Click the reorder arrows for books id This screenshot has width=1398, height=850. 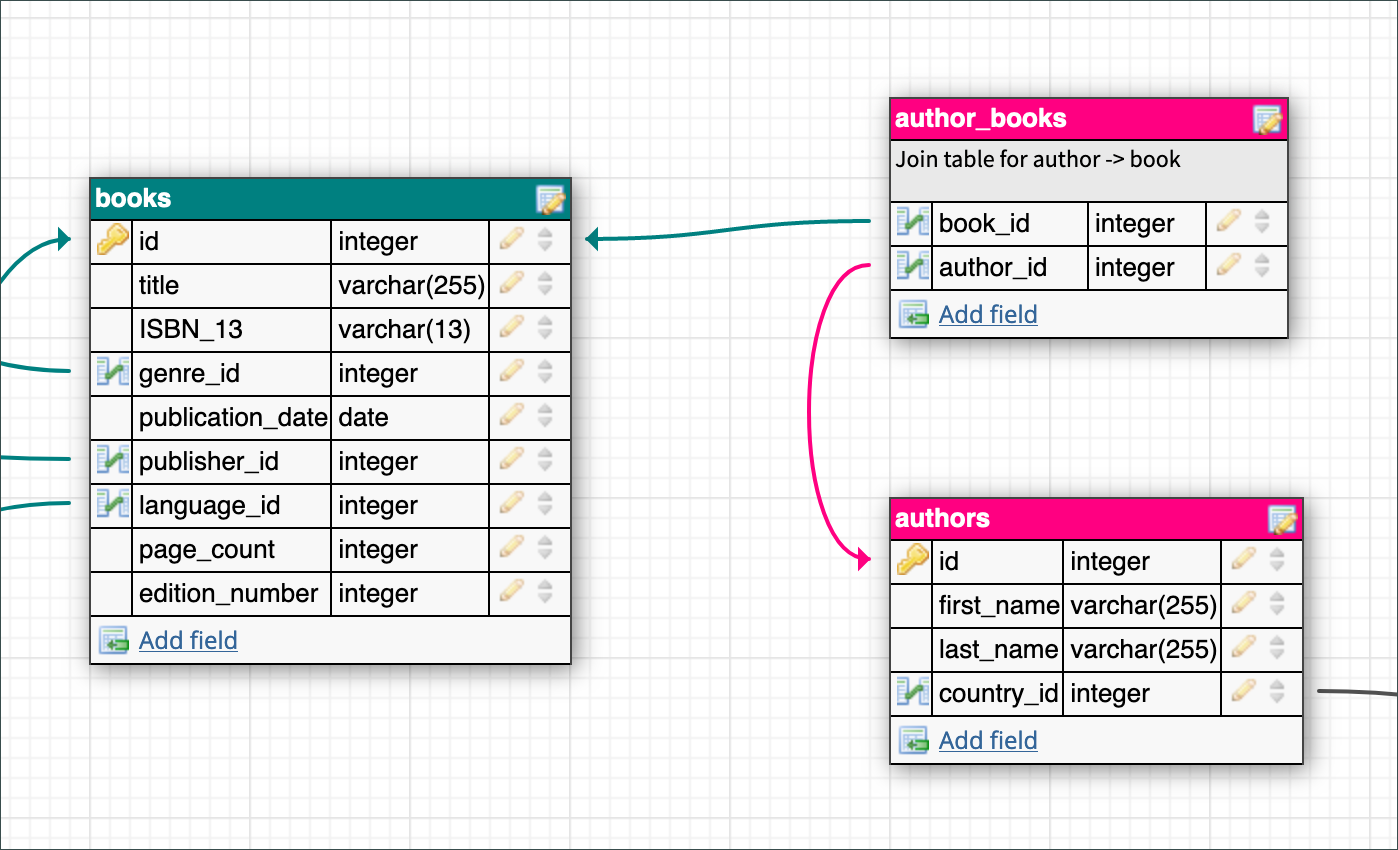[x=545, y=241]
